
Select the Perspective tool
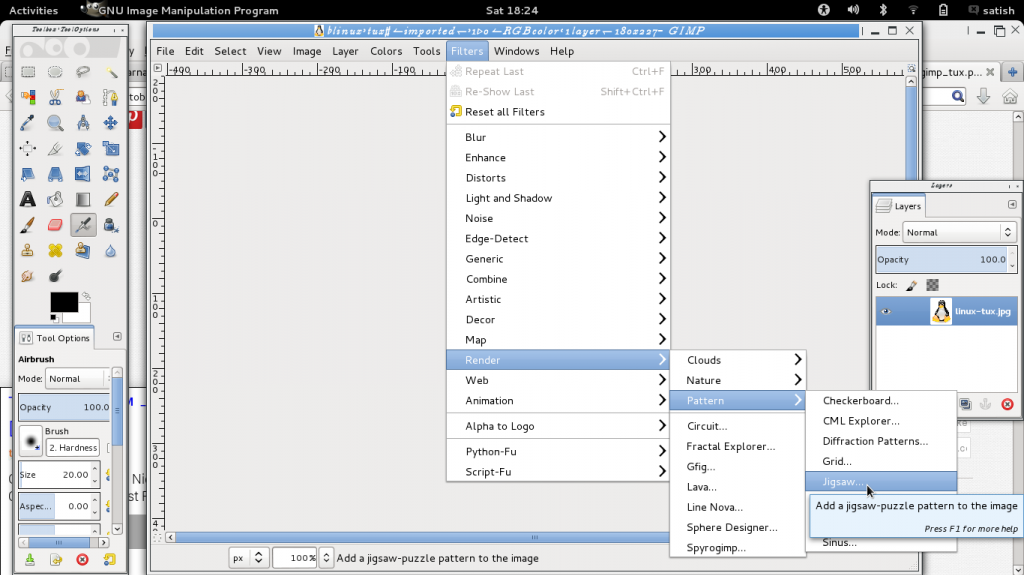pos(55,174)
